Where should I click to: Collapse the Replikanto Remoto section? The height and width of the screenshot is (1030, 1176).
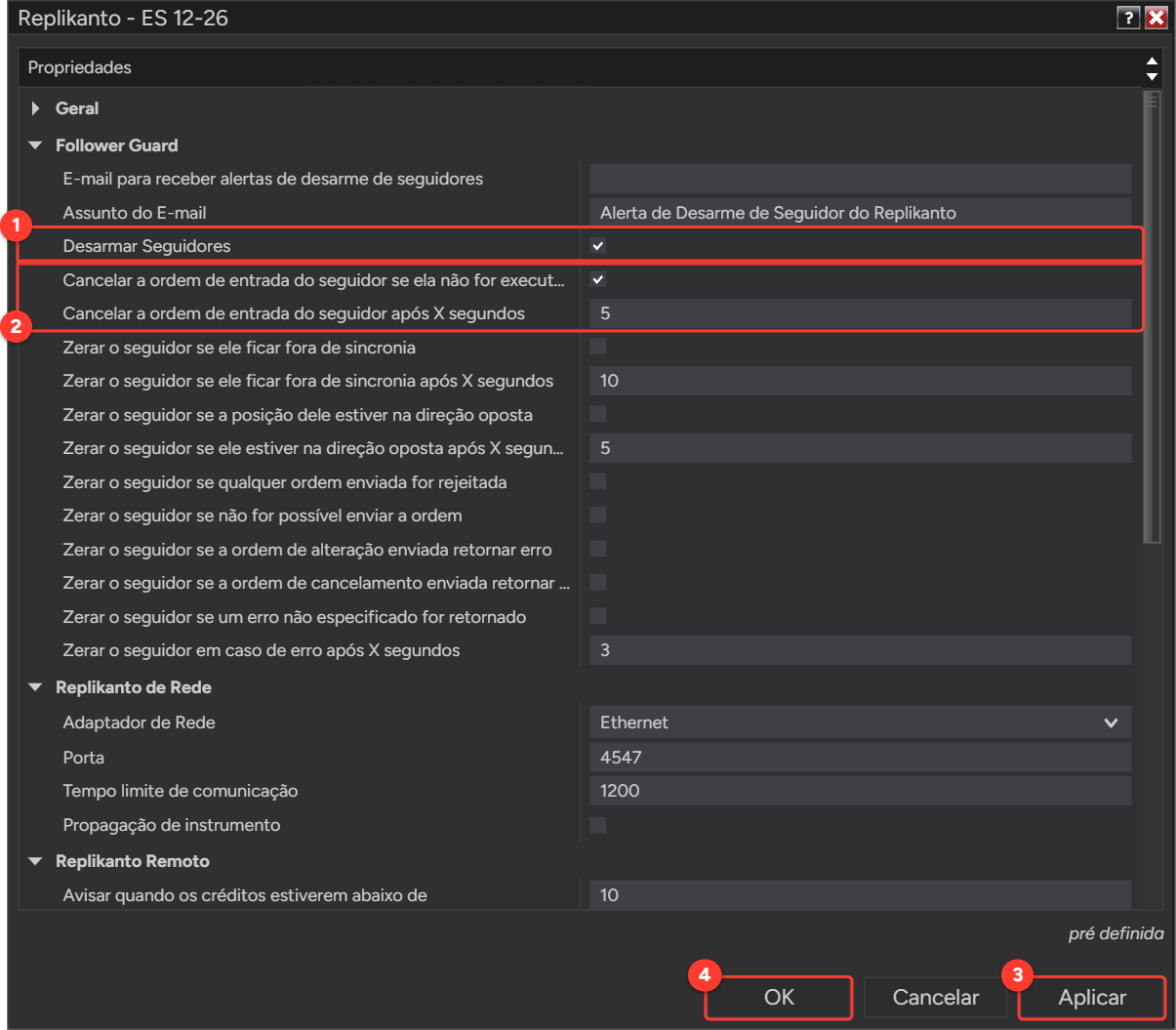coord(36,861)
